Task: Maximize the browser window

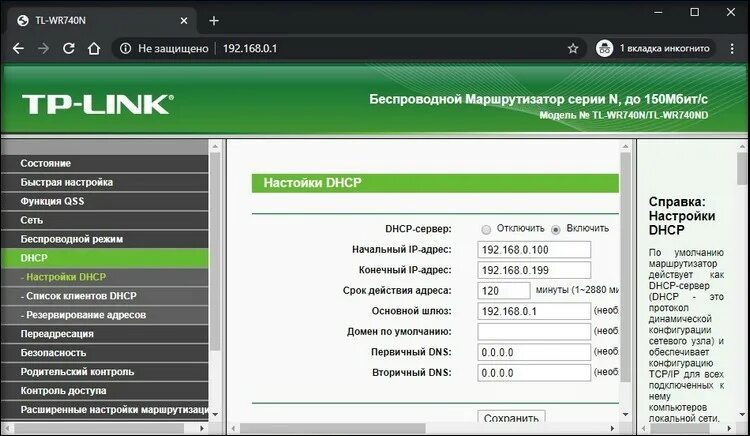Action: tap(695, 12)
